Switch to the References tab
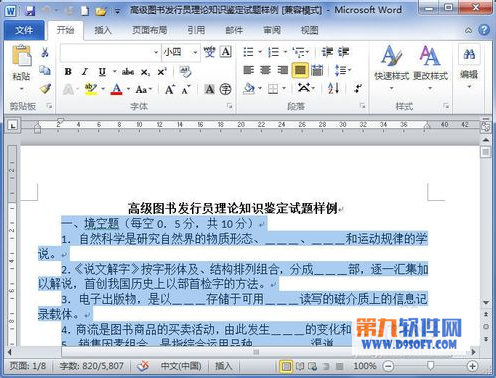The height and width of the screenshot is (378, 496). pyautogui.click(x=196, y=30)
